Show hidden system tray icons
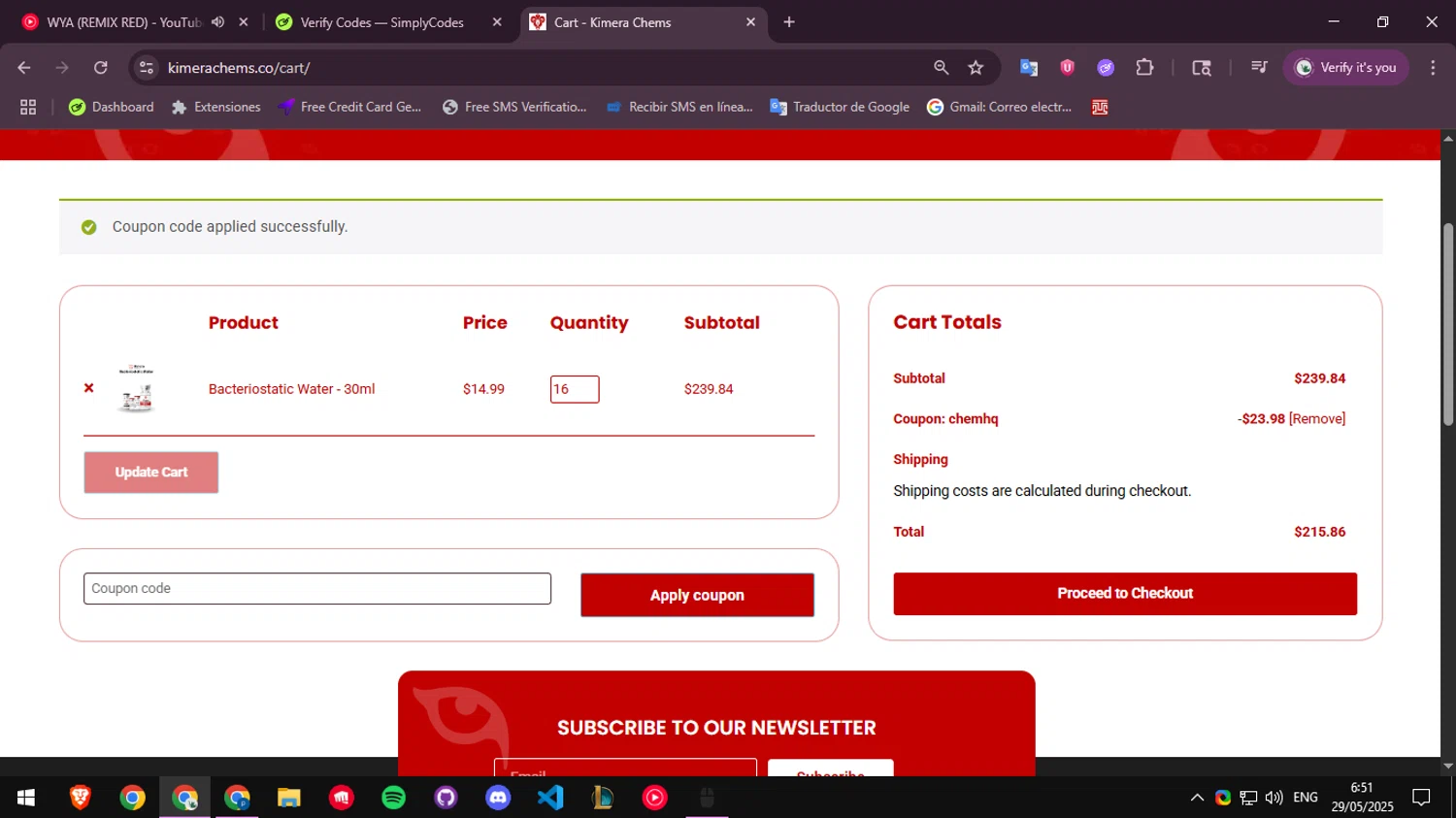The width and height of the screenshot is (1456, 818). (x=1197, y=798)
